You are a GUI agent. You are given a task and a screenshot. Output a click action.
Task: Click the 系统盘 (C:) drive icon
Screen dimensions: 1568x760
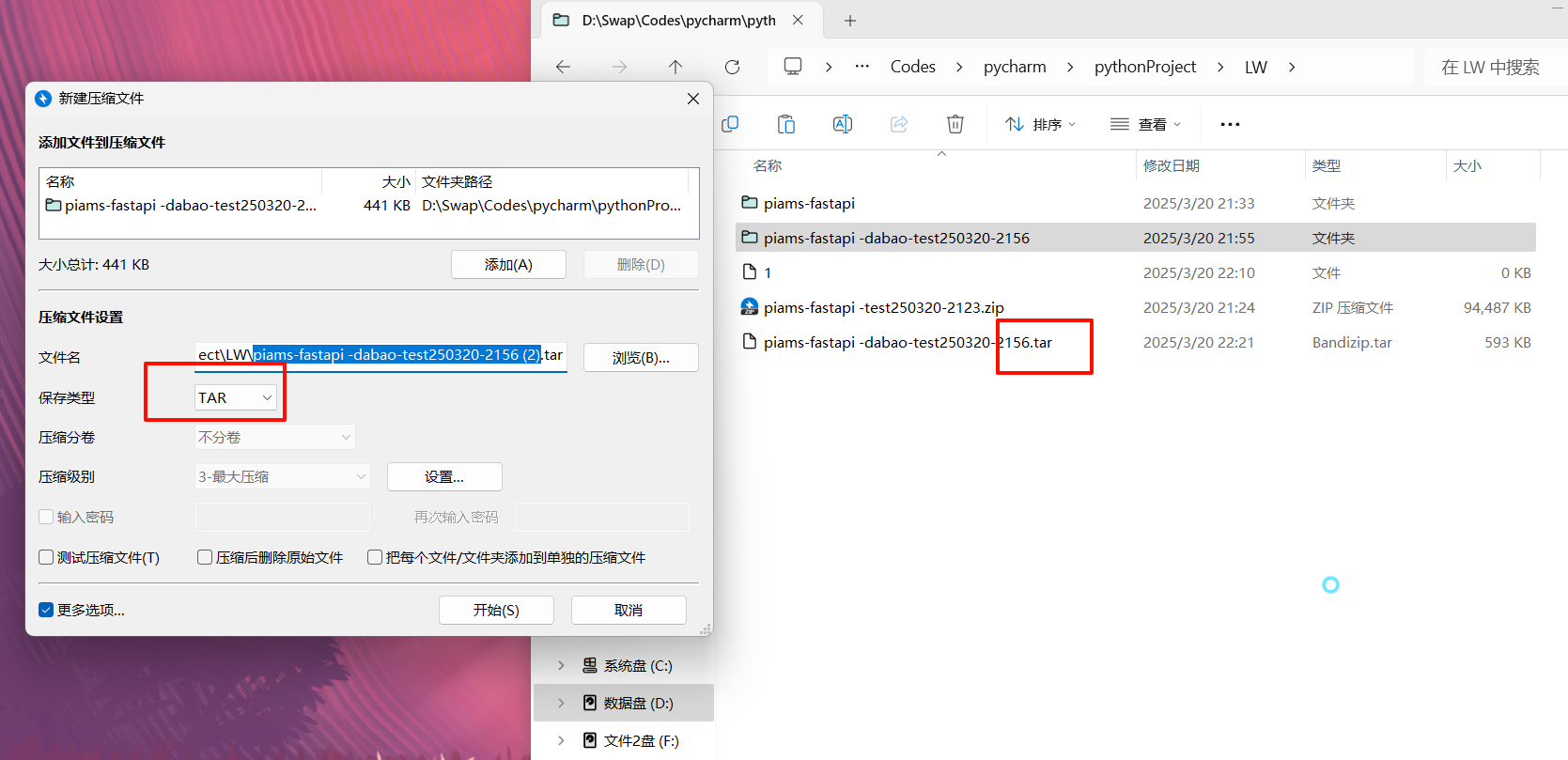590,665
